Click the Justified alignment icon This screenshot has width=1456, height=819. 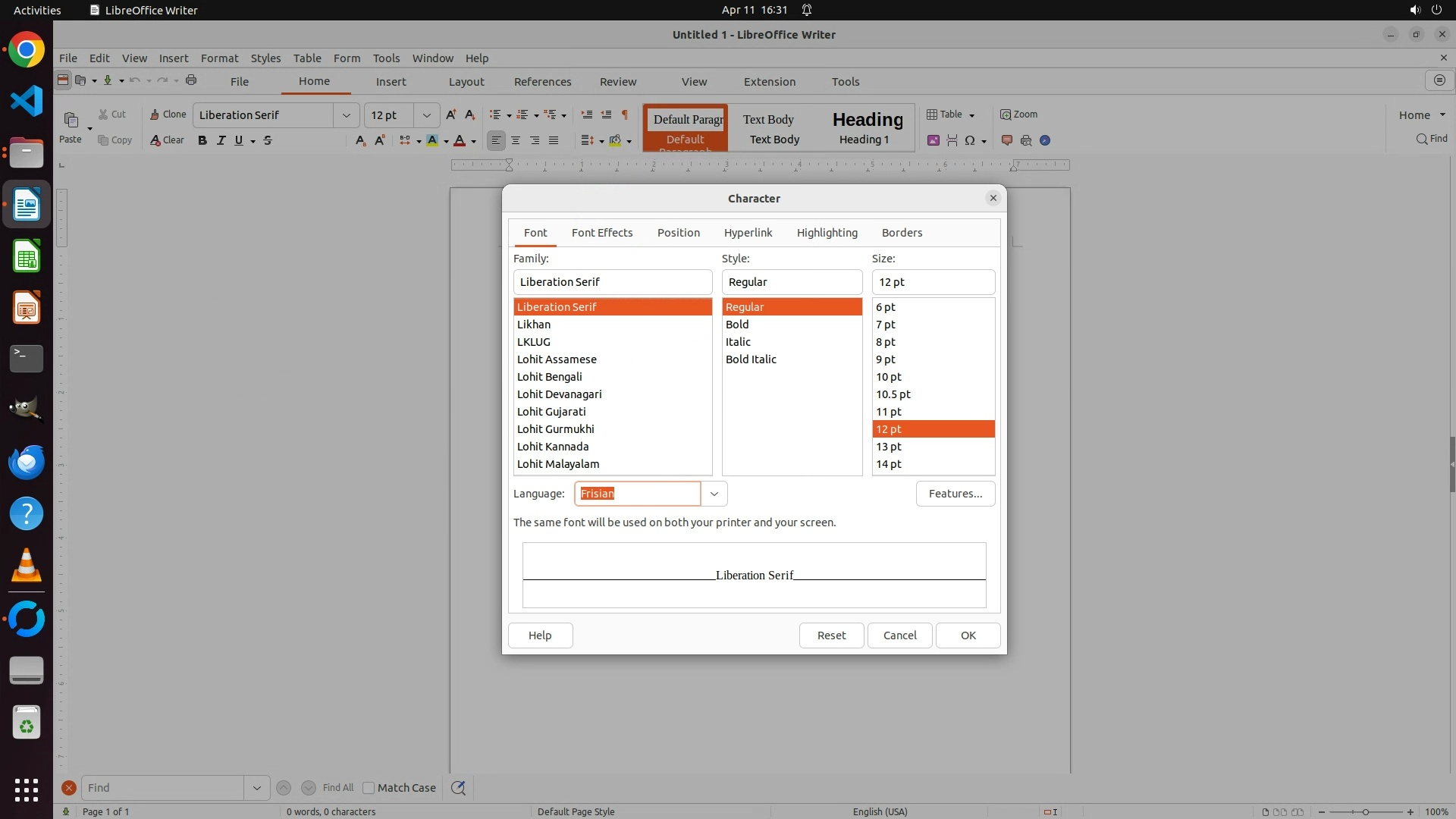554,140
